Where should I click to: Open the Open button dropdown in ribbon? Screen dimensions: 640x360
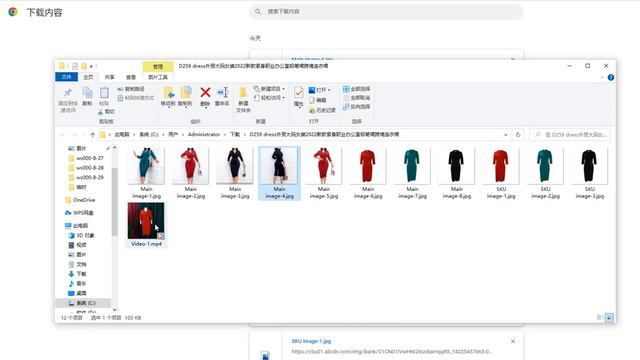point(329,90)
